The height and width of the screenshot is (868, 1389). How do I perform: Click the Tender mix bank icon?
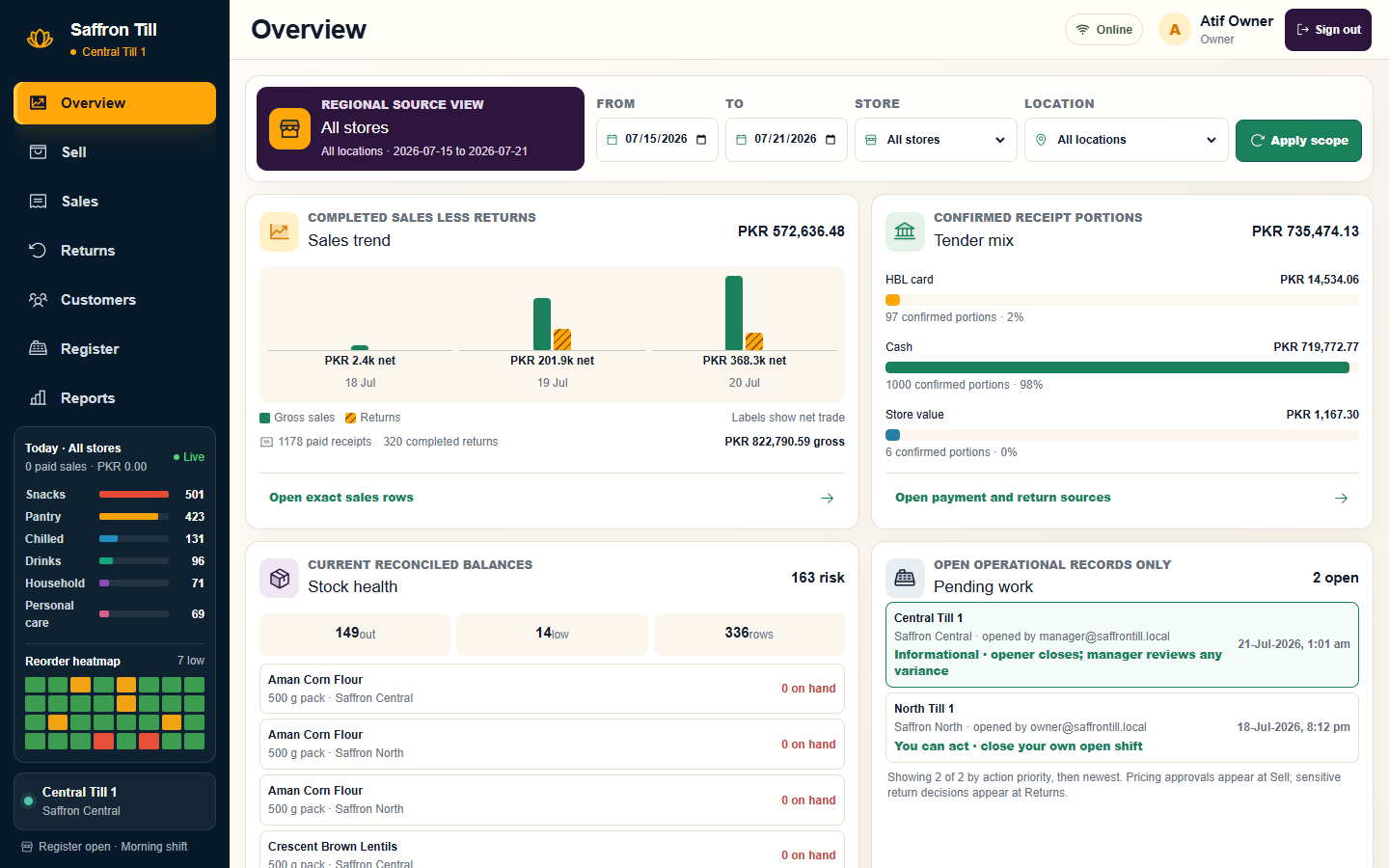click(905, 231)
